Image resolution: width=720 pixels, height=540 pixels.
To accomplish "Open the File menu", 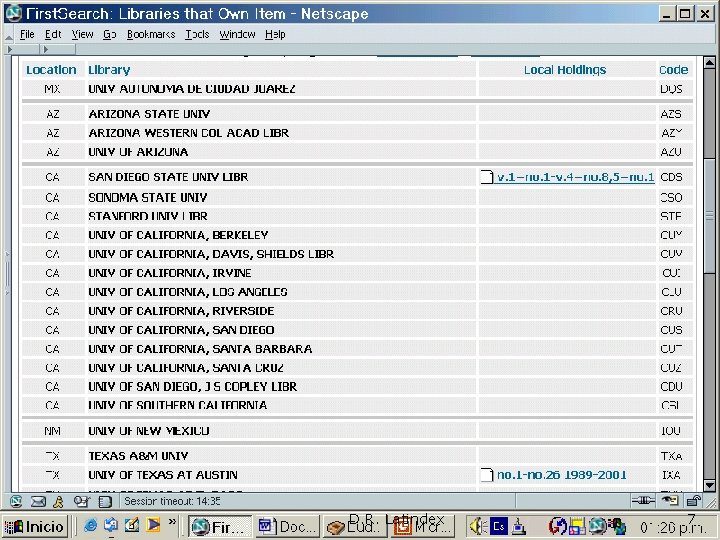I will [x=27, y=34].
